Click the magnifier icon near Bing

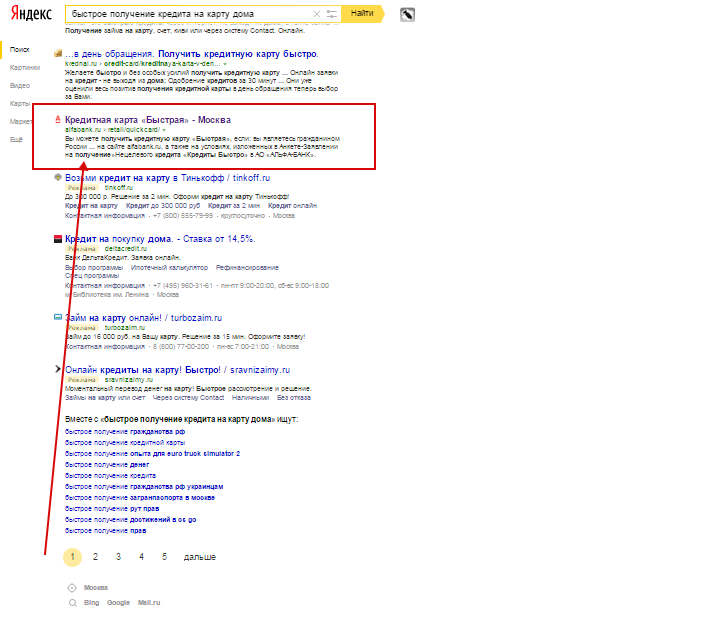coord(73,603)
